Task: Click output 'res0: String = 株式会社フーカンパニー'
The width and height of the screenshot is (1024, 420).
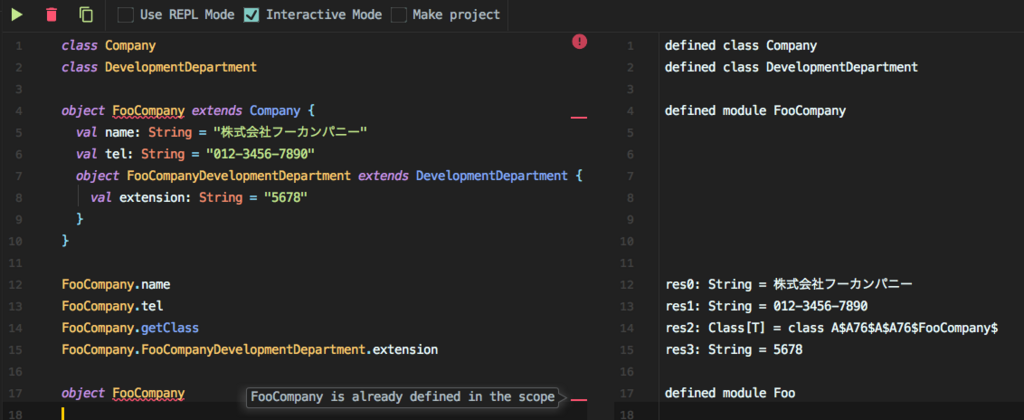Action: coord(788,285)
